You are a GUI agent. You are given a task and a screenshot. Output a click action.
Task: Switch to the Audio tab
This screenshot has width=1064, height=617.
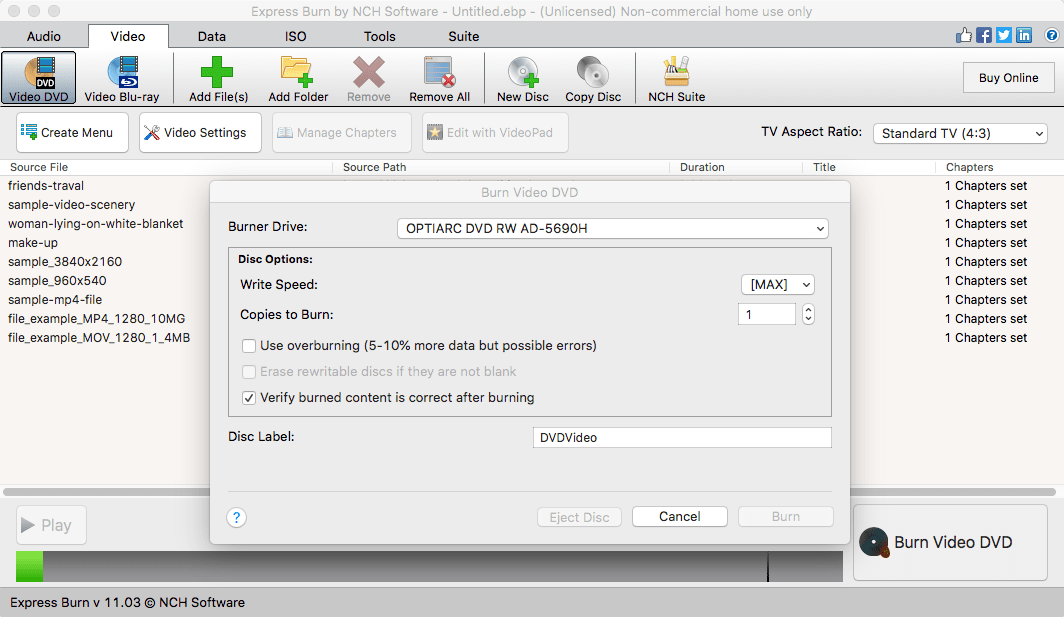[x=44, y=36]
